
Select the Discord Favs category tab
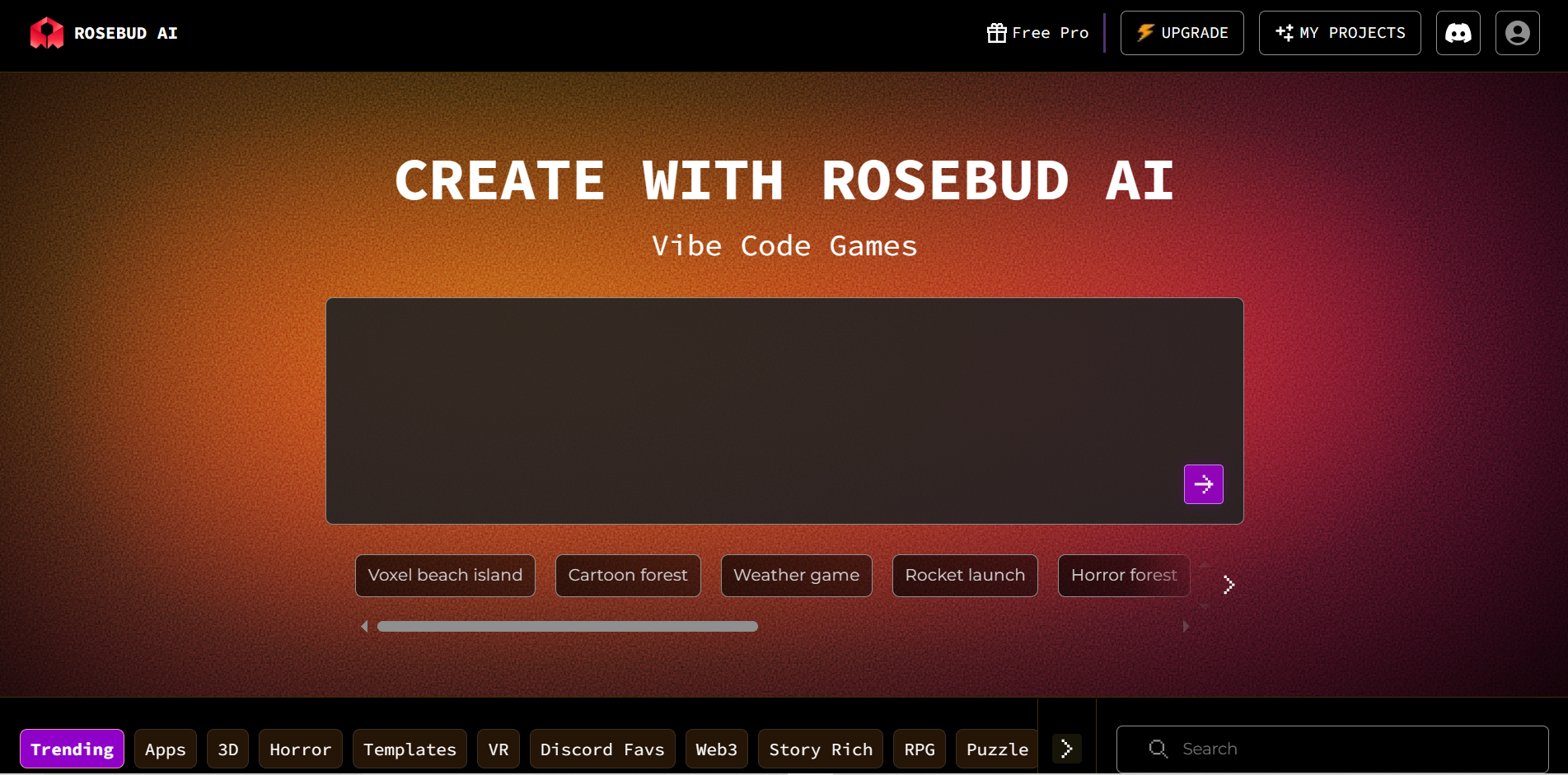602,749
